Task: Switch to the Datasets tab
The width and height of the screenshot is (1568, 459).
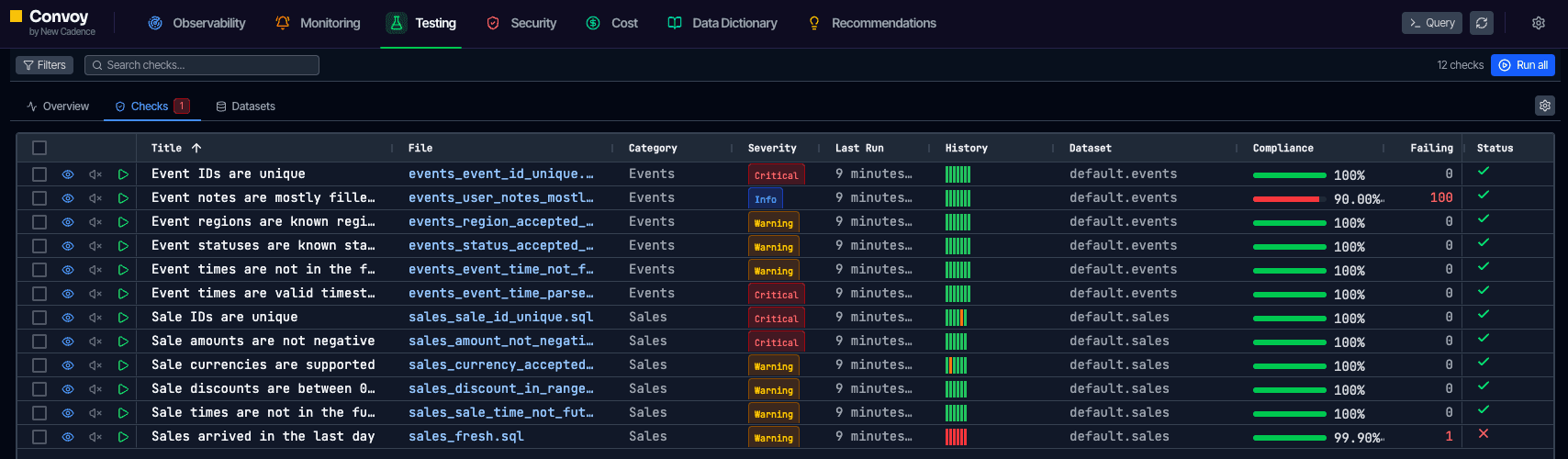Action: [245, 106]
